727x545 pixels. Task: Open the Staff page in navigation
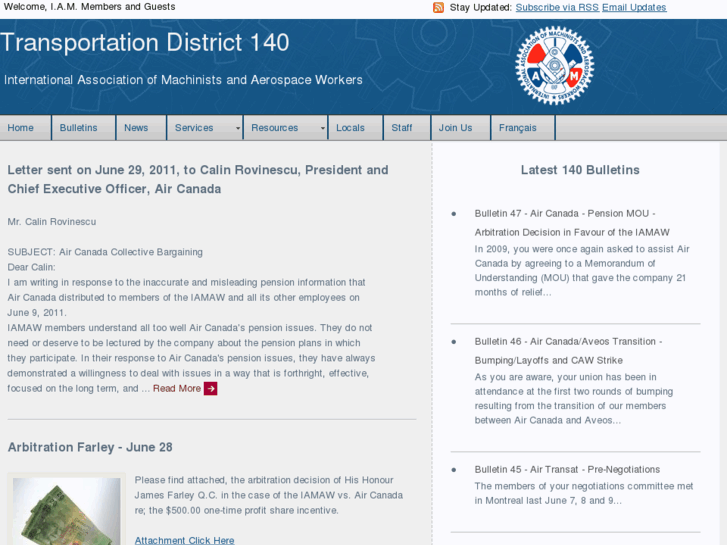click(402, 128)
